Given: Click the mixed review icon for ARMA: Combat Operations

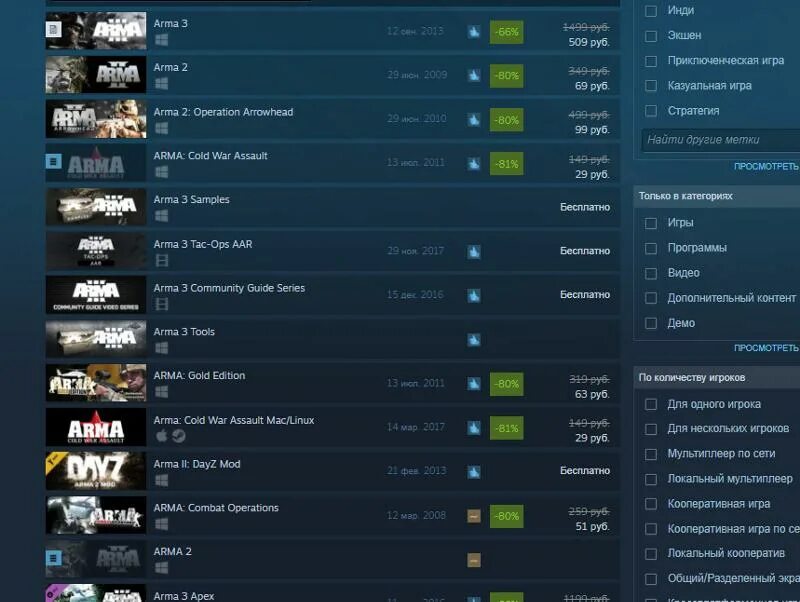Looking at the screenshot, I should [473, 516].
